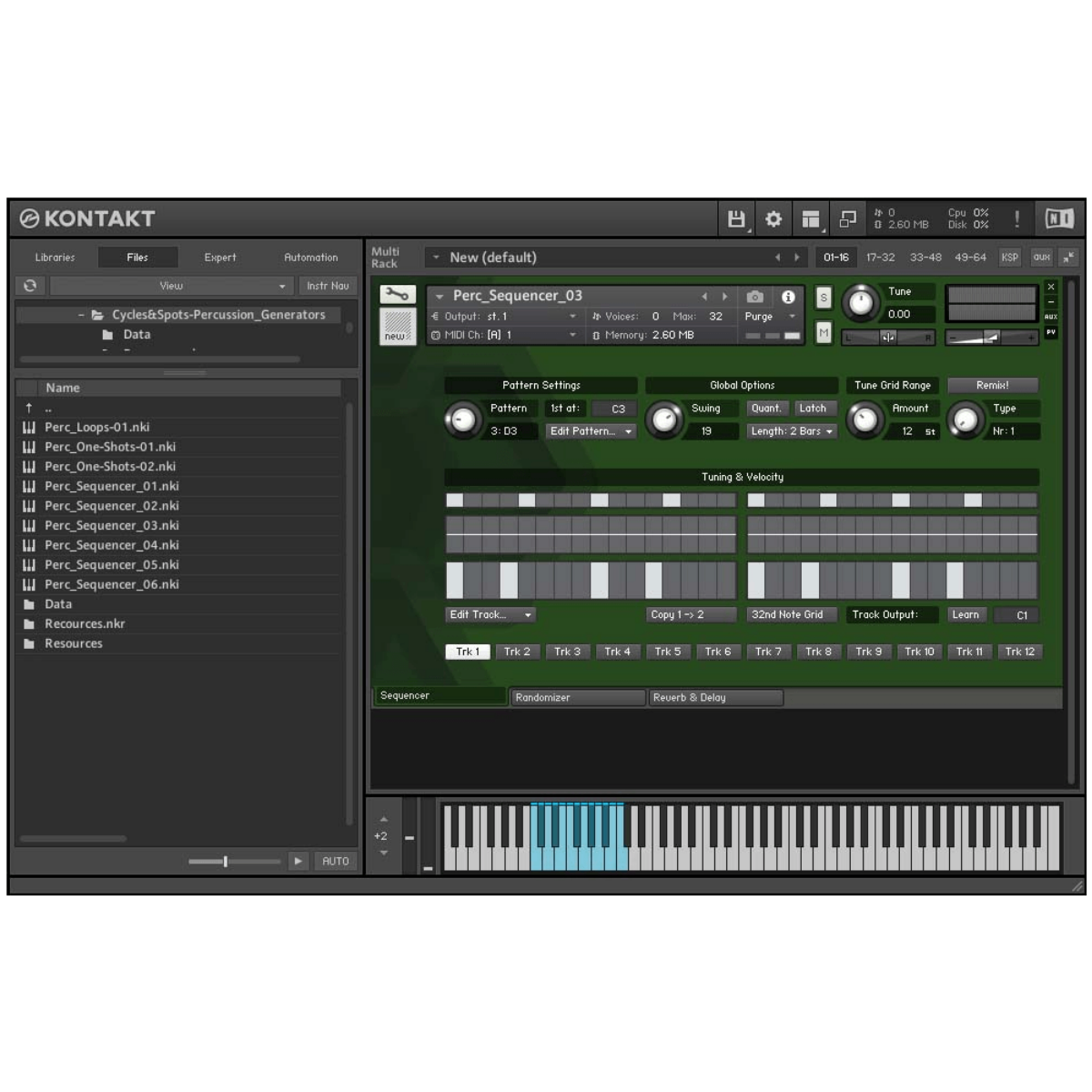Click the Remix! button

point(993,386)
